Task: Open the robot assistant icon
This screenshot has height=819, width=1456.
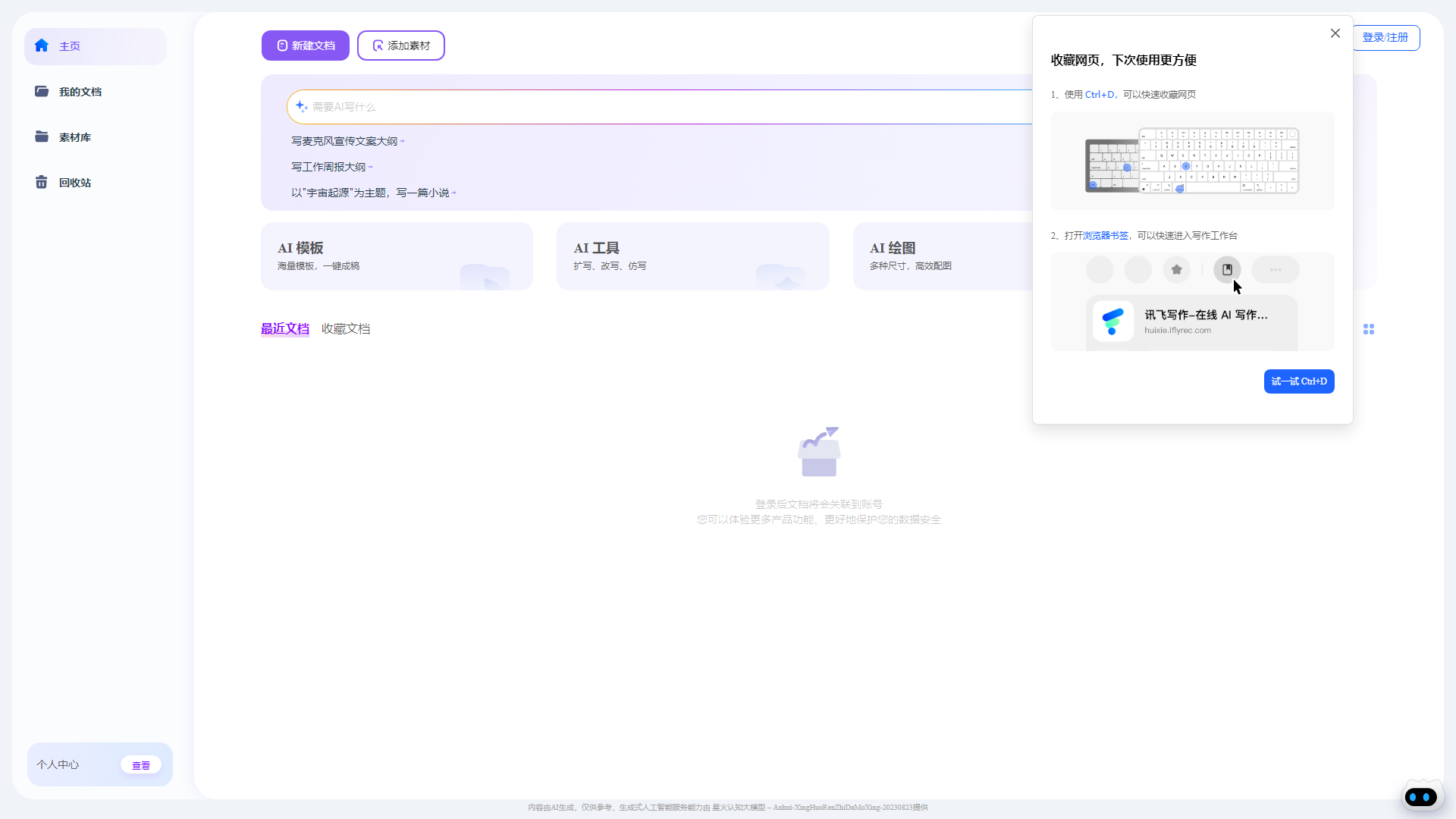Action: click(x=1420, y=797)
